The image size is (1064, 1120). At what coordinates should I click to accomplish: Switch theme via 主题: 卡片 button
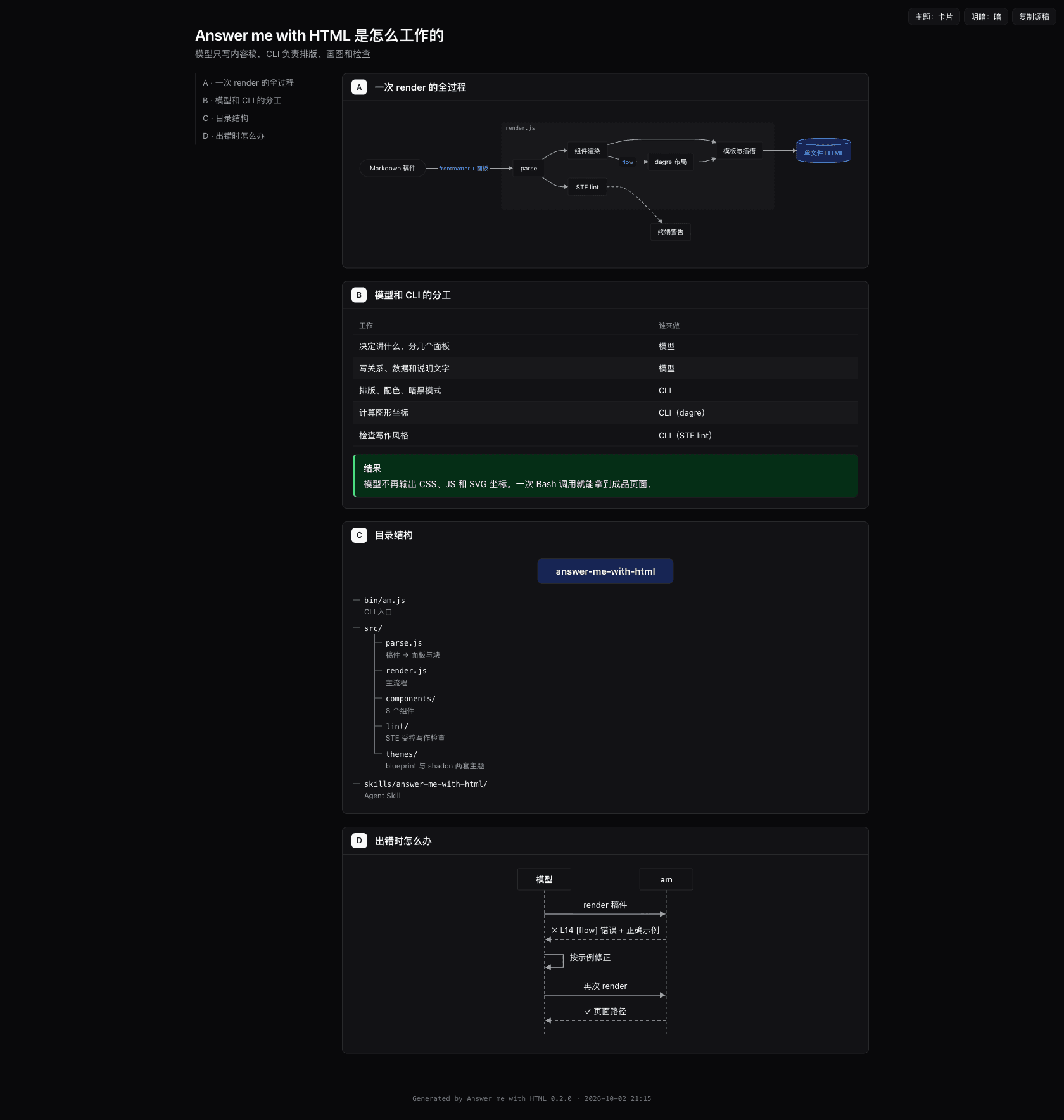[934, 17]
